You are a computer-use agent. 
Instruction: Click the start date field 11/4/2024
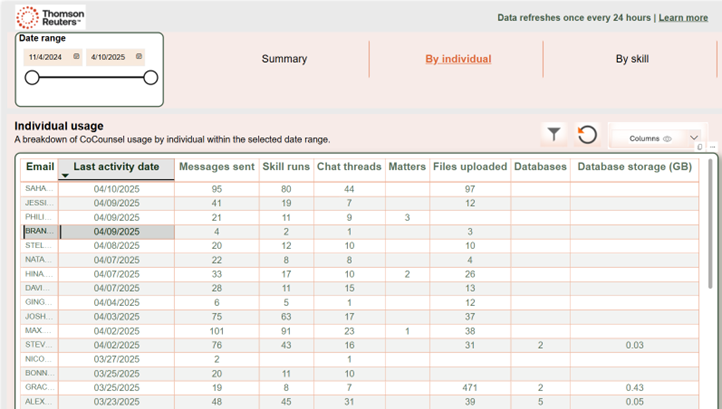[x=46, y=57]
